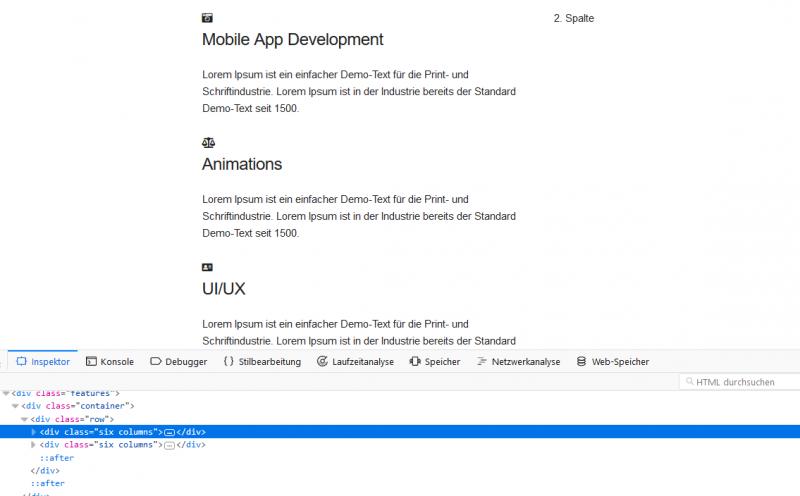800x496 pixels.
Task: Click the camera icon above Mobile App Development
Action: coord(207,18)
